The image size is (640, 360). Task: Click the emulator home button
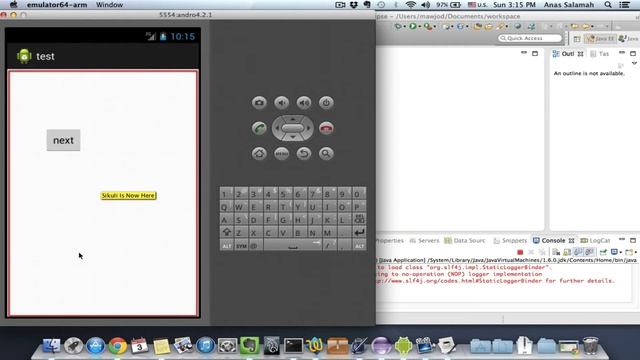259,153
